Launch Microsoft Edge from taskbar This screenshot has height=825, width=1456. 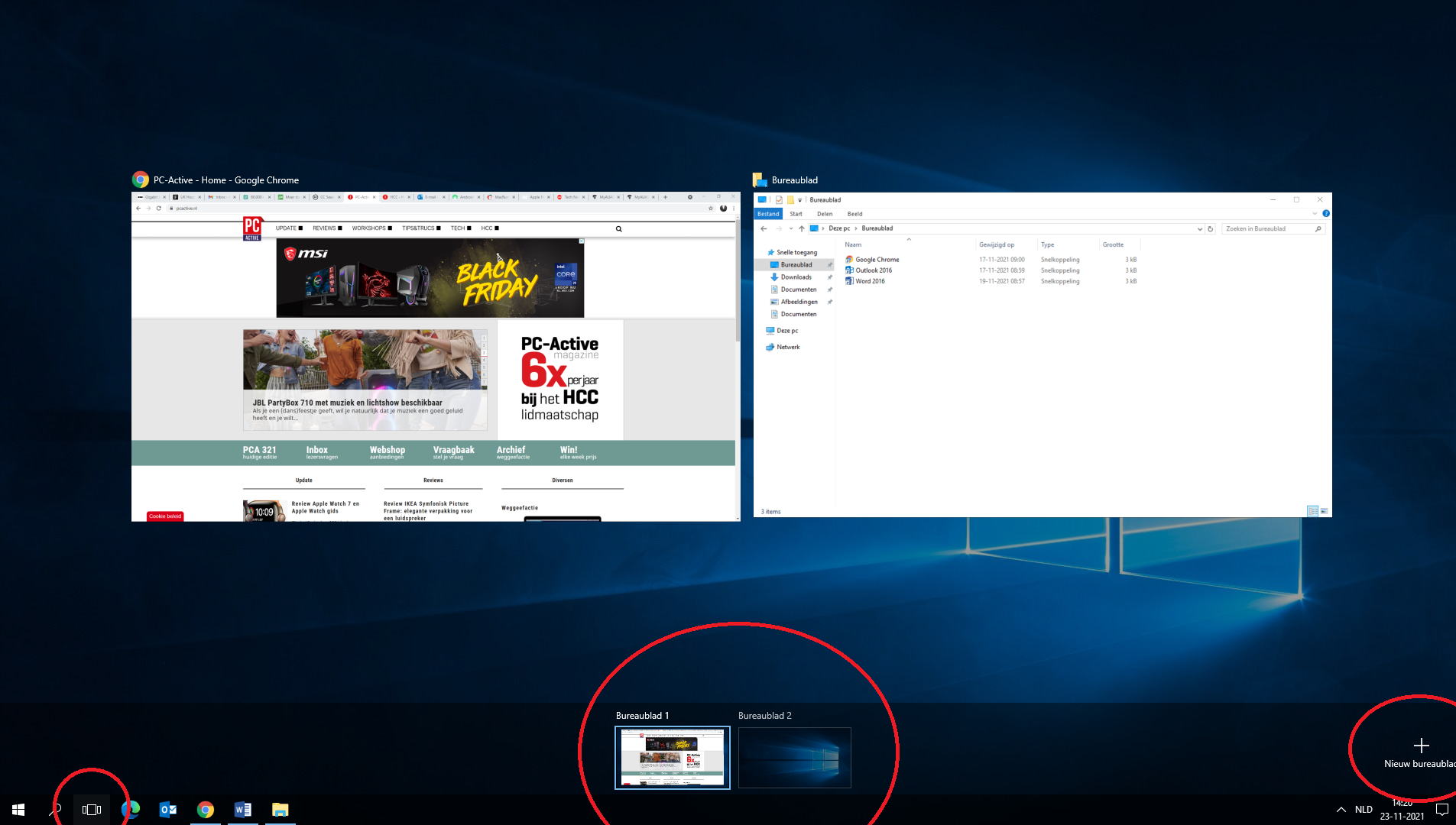click(x=130, y=810)
